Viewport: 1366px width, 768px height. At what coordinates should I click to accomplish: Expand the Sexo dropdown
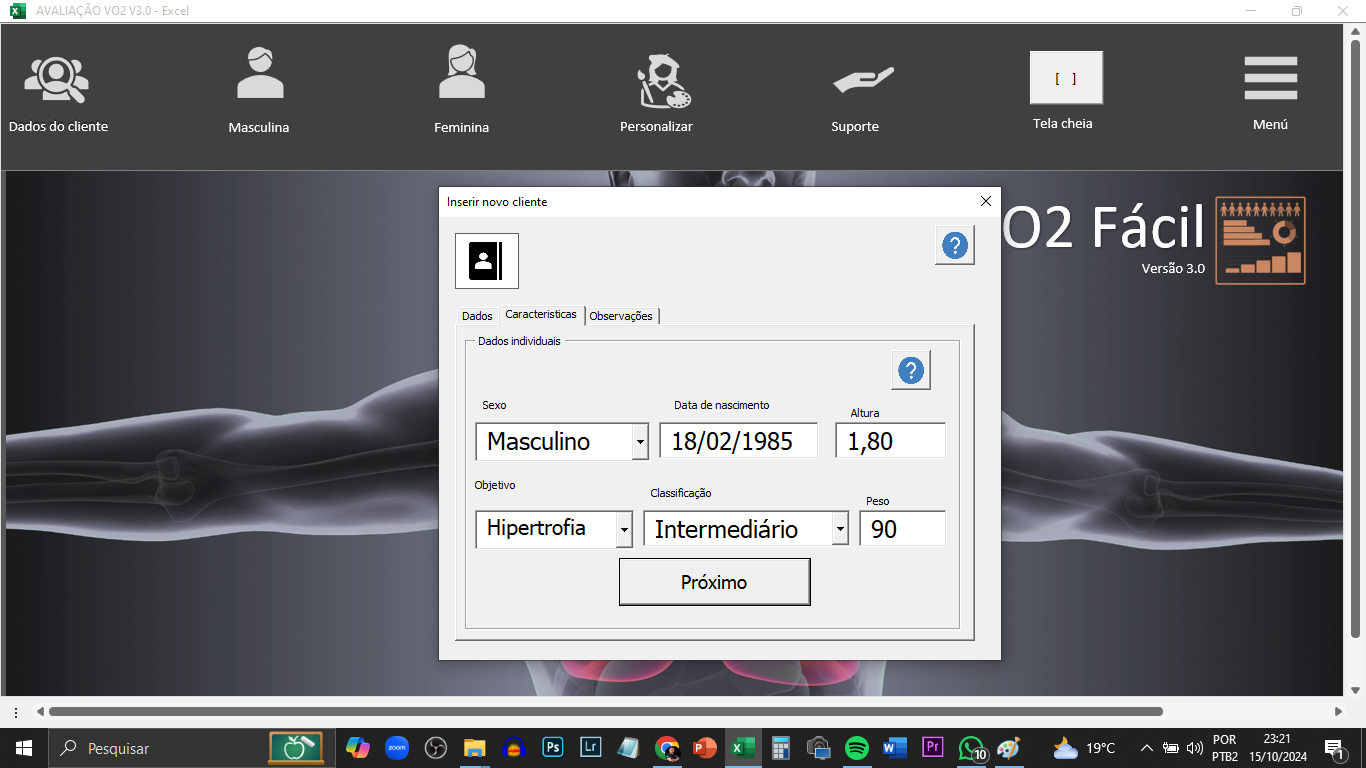(x=640, y=441)
